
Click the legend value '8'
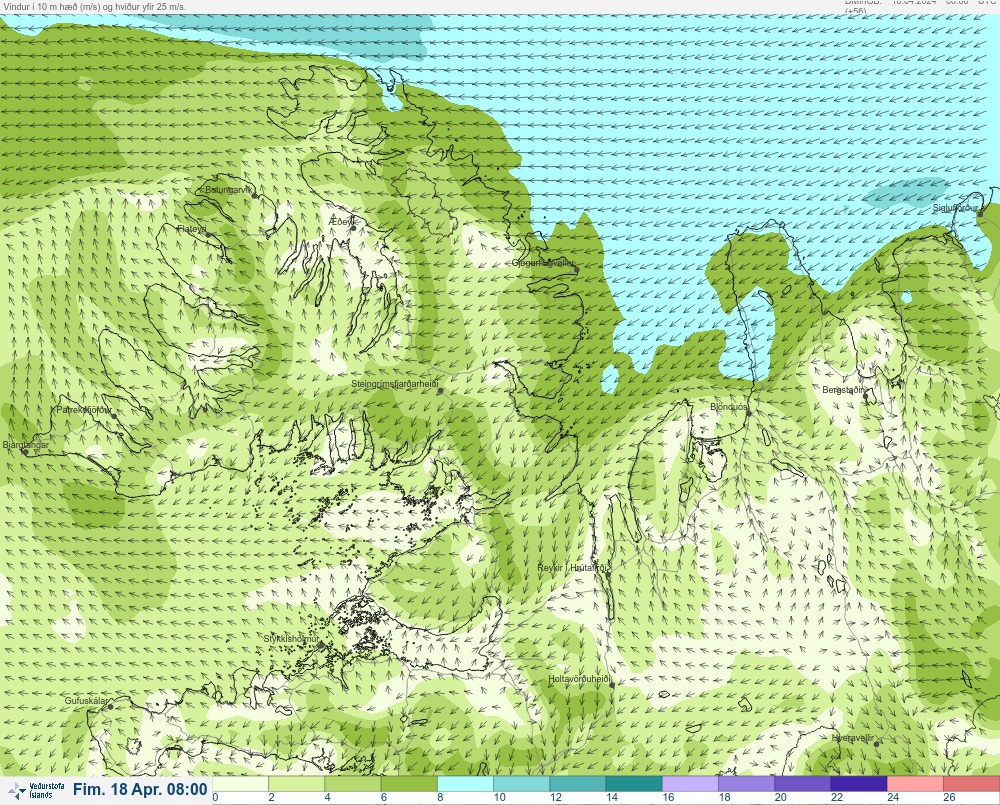pos(440,797)
